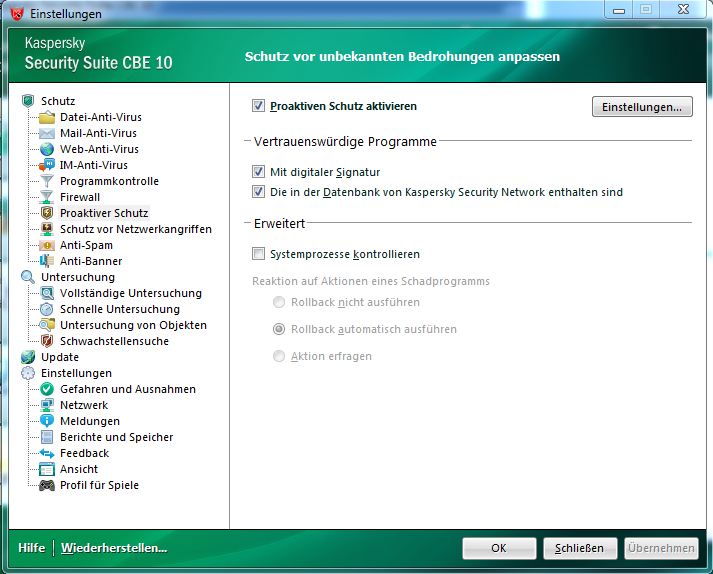Click the Anti-Banner icon
The width and height of the screenshot is (713, 574).
click(47, 261)
